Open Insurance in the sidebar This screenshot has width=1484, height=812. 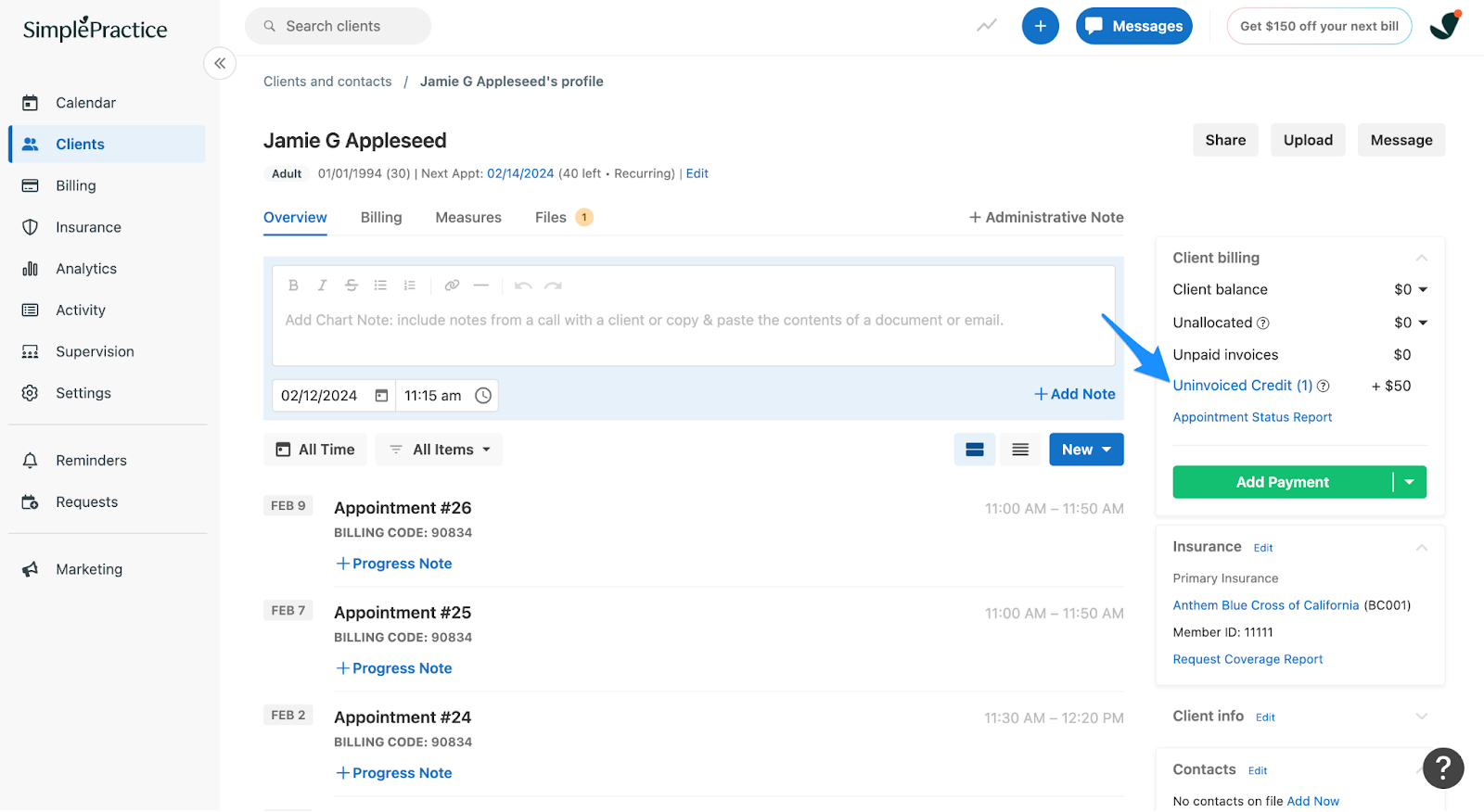(107, 227)
